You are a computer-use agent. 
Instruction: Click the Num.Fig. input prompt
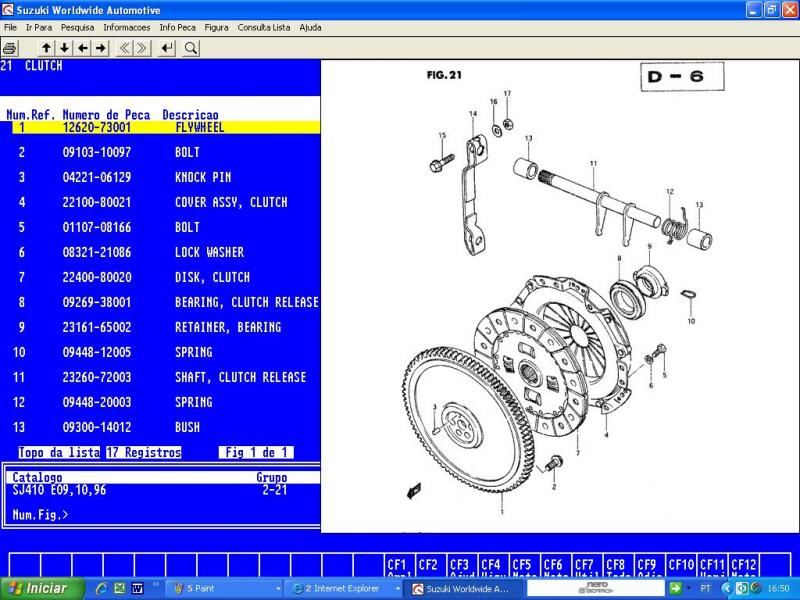point(40,515)
